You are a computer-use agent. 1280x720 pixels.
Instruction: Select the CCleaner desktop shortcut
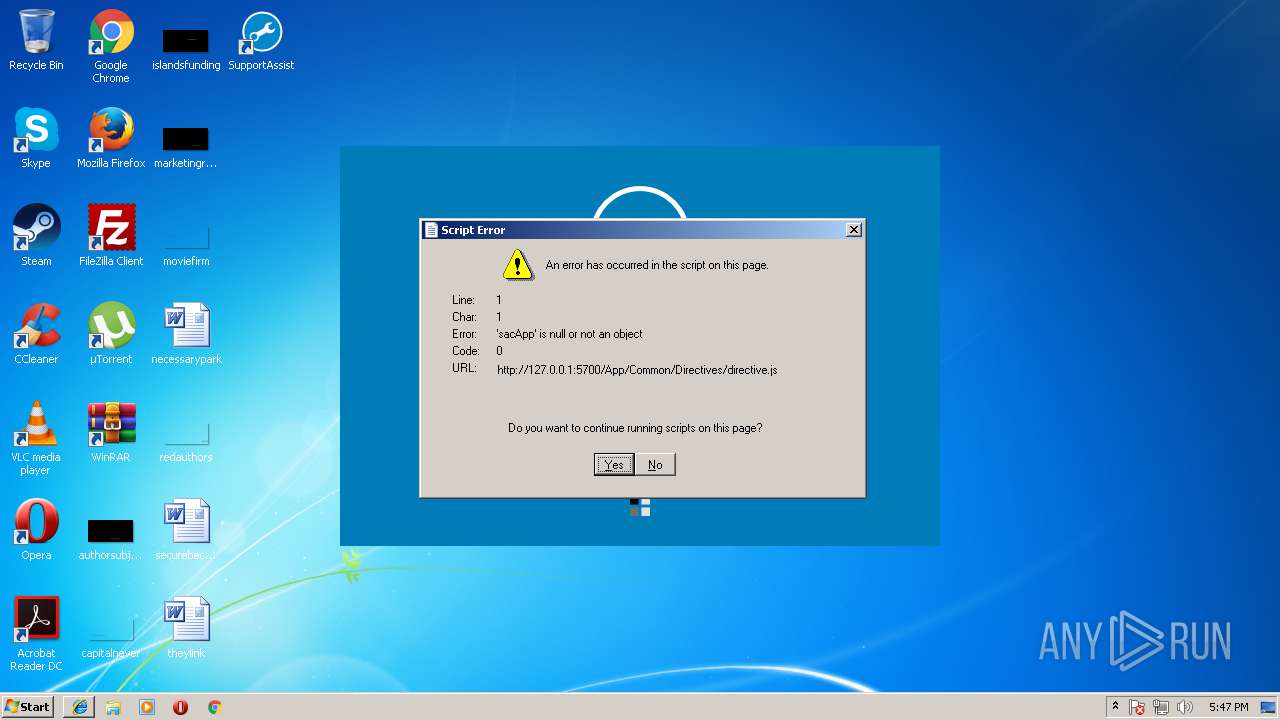36,334
